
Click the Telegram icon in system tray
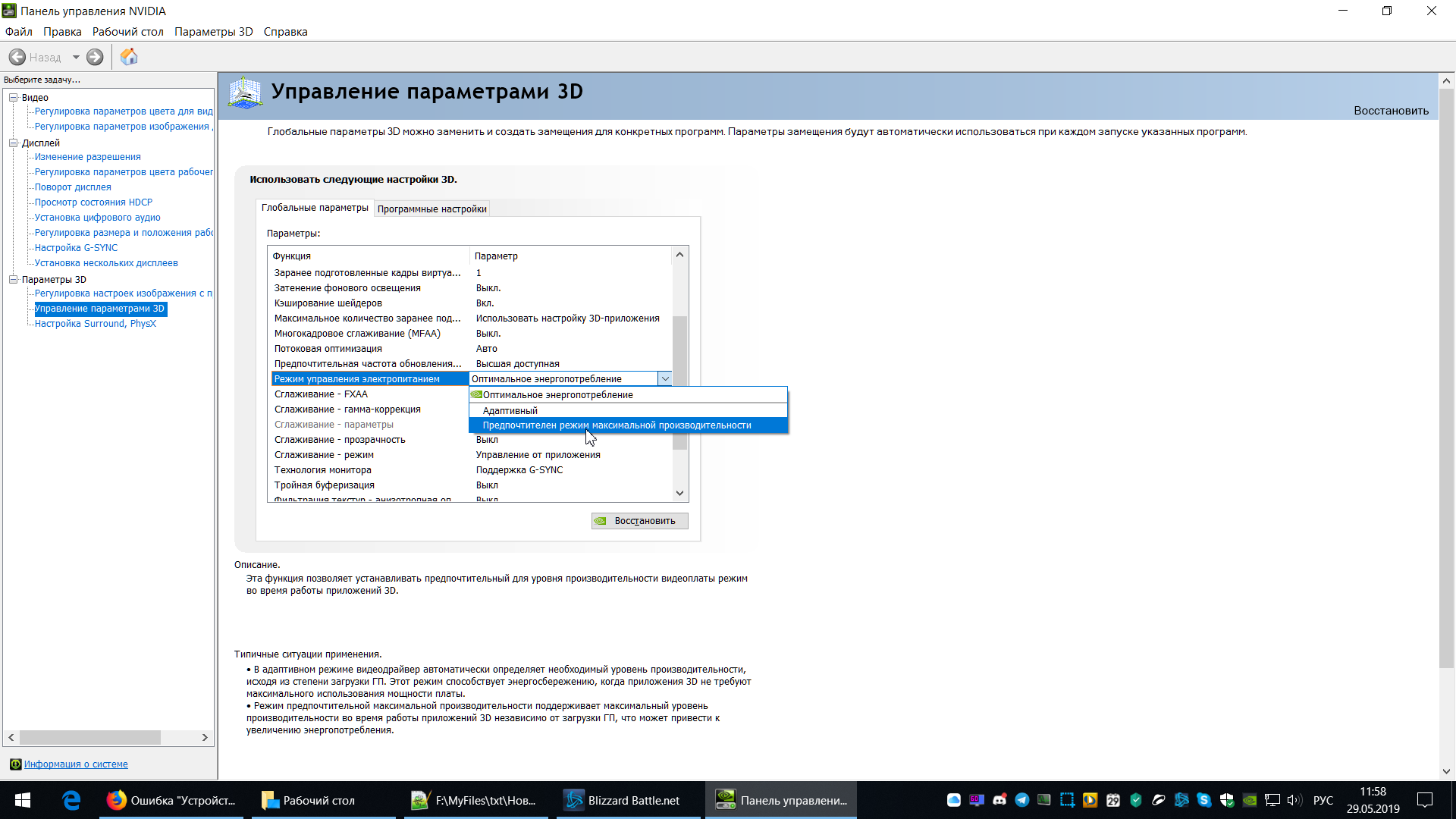(x=1022, y=800)
